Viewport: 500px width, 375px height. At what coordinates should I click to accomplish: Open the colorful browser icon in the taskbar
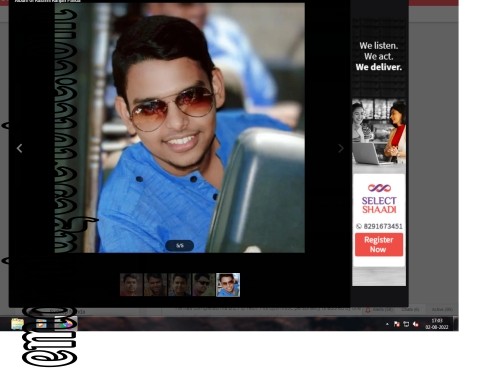pyautogui.click(x=67, y=324)
